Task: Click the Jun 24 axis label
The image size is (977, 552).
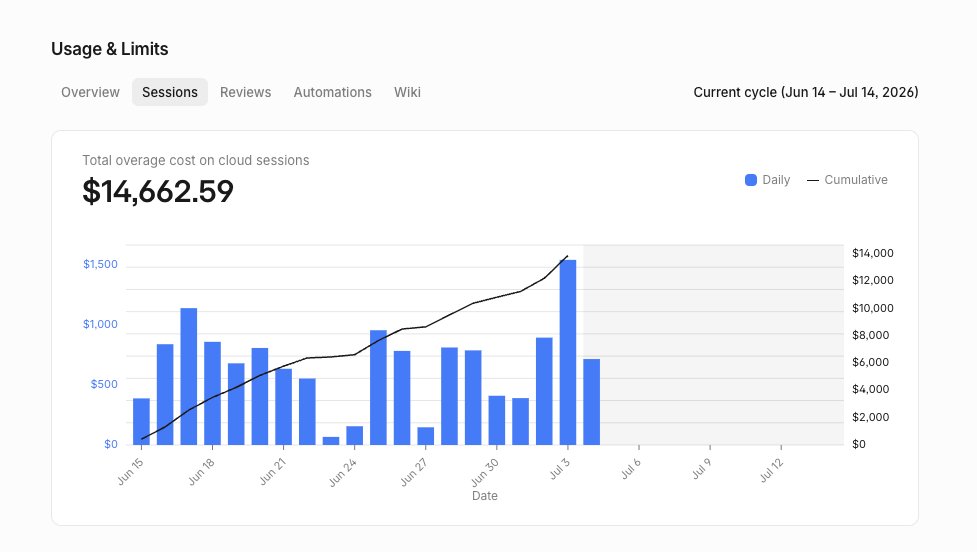Action: point(343,472)
